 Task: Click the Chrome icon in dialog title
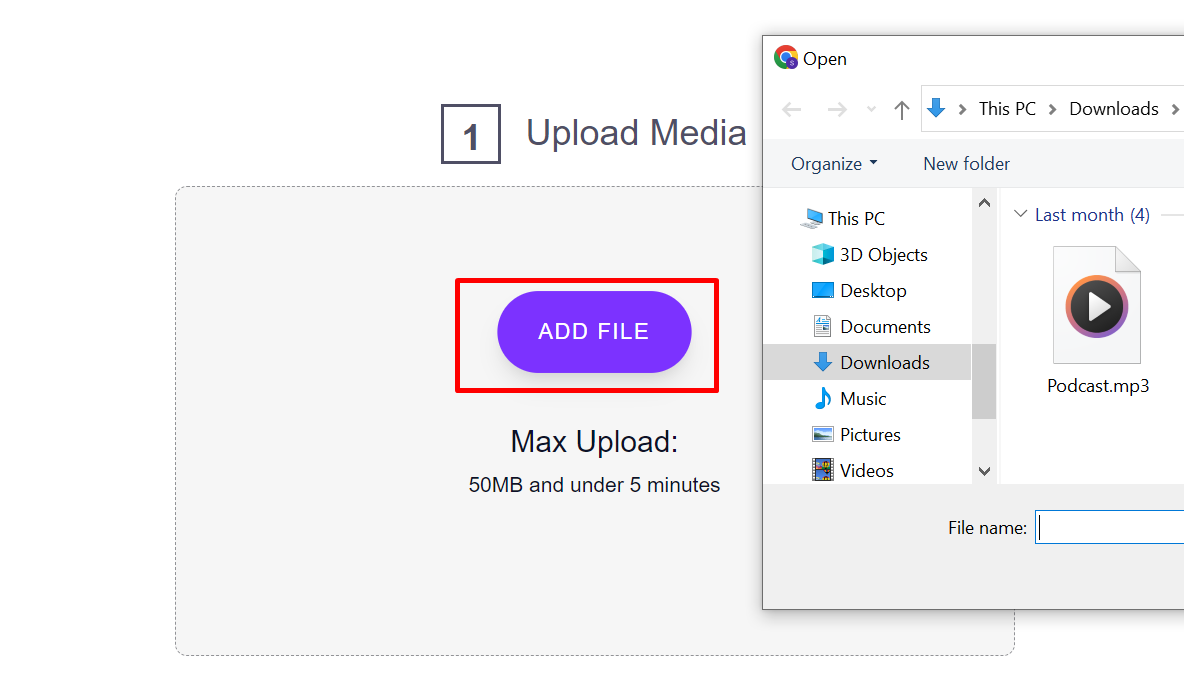pos(786,57)
